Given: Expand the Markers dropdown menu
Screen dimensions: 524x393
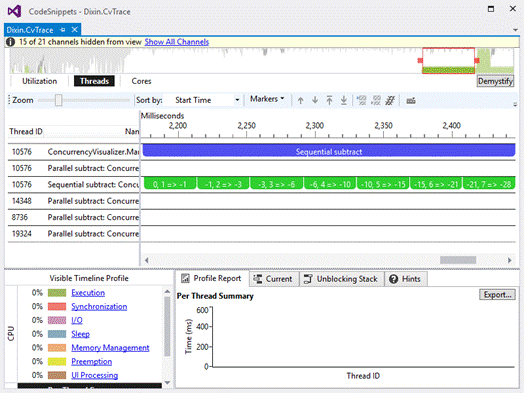Looking at the screenshot, I should [x=267, y=99].
